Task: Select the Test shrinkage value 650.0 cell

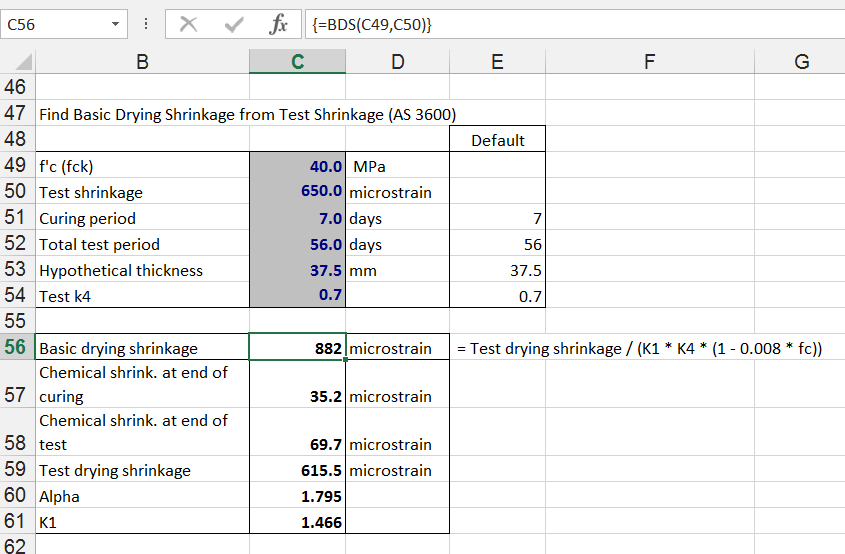Action: [x=297, y=192]
